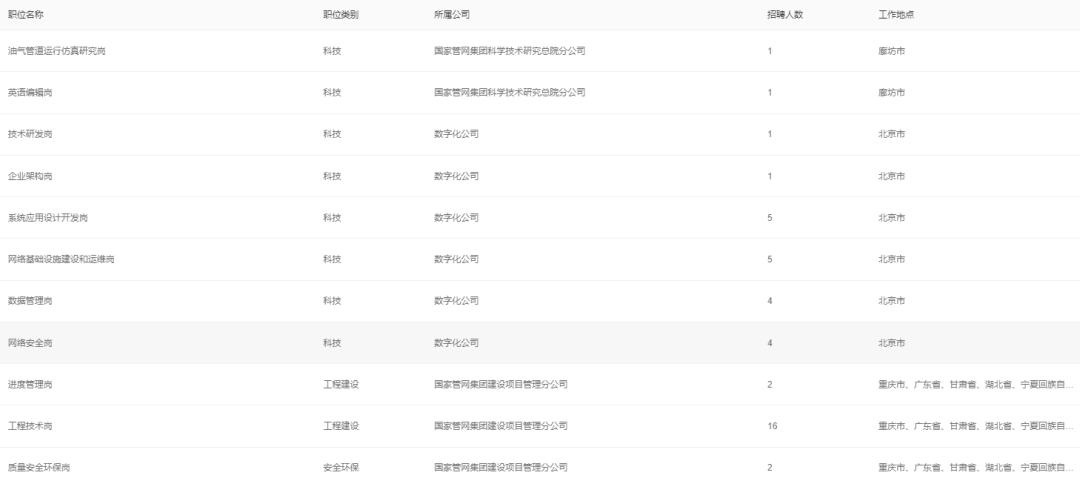The image size is (1080, 481).
Task: Click 科技 category in 英语编辑岗 row
Action: [332, 92]
